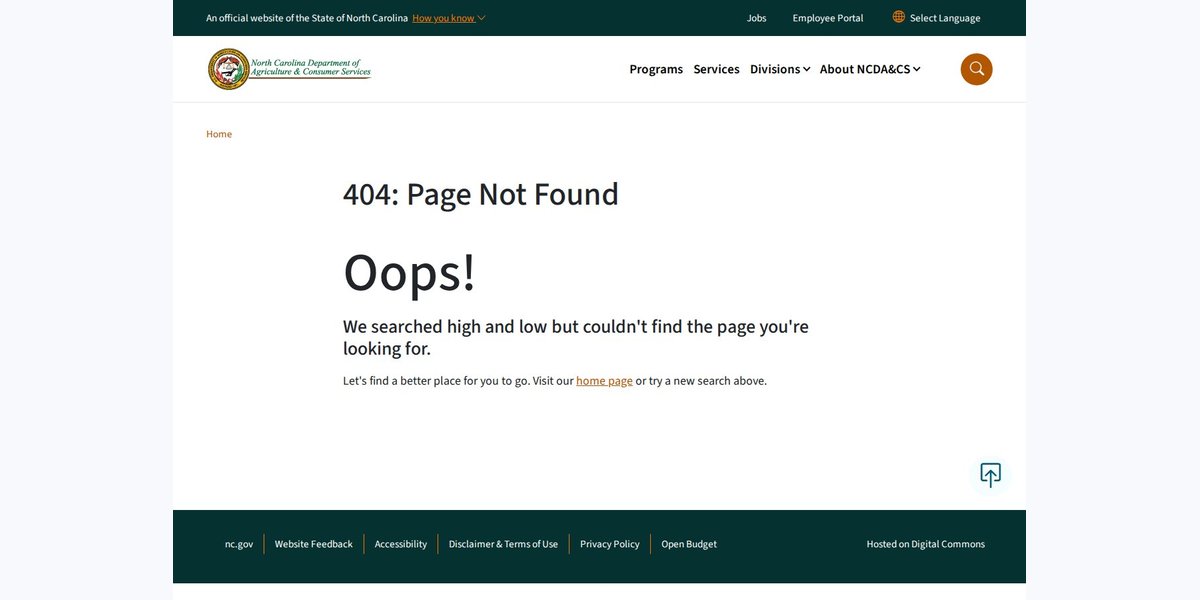Expand the How you know chevron

click(x=481, y=18)
